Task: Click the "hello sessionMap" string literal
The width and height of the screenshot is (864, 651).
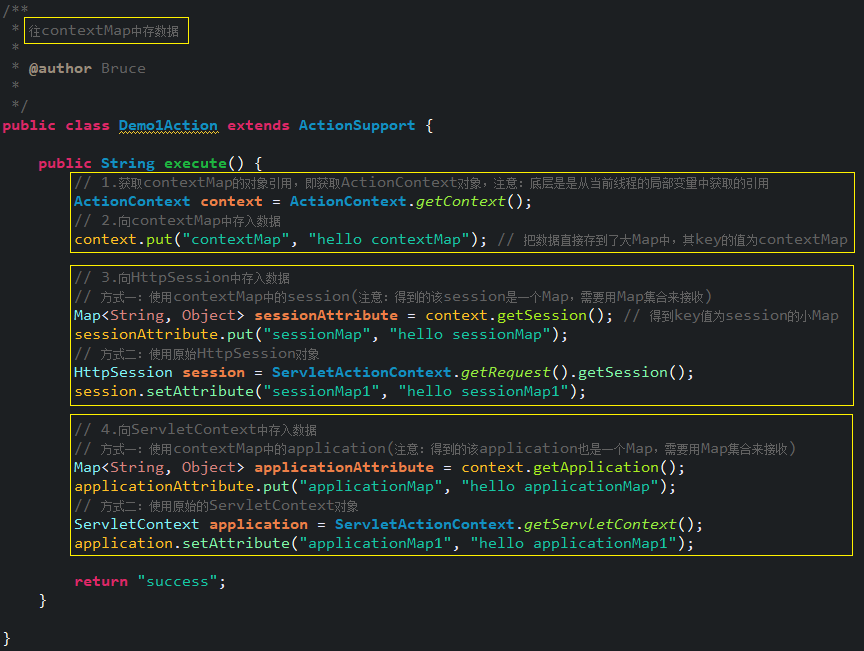Action: (470, 335)
